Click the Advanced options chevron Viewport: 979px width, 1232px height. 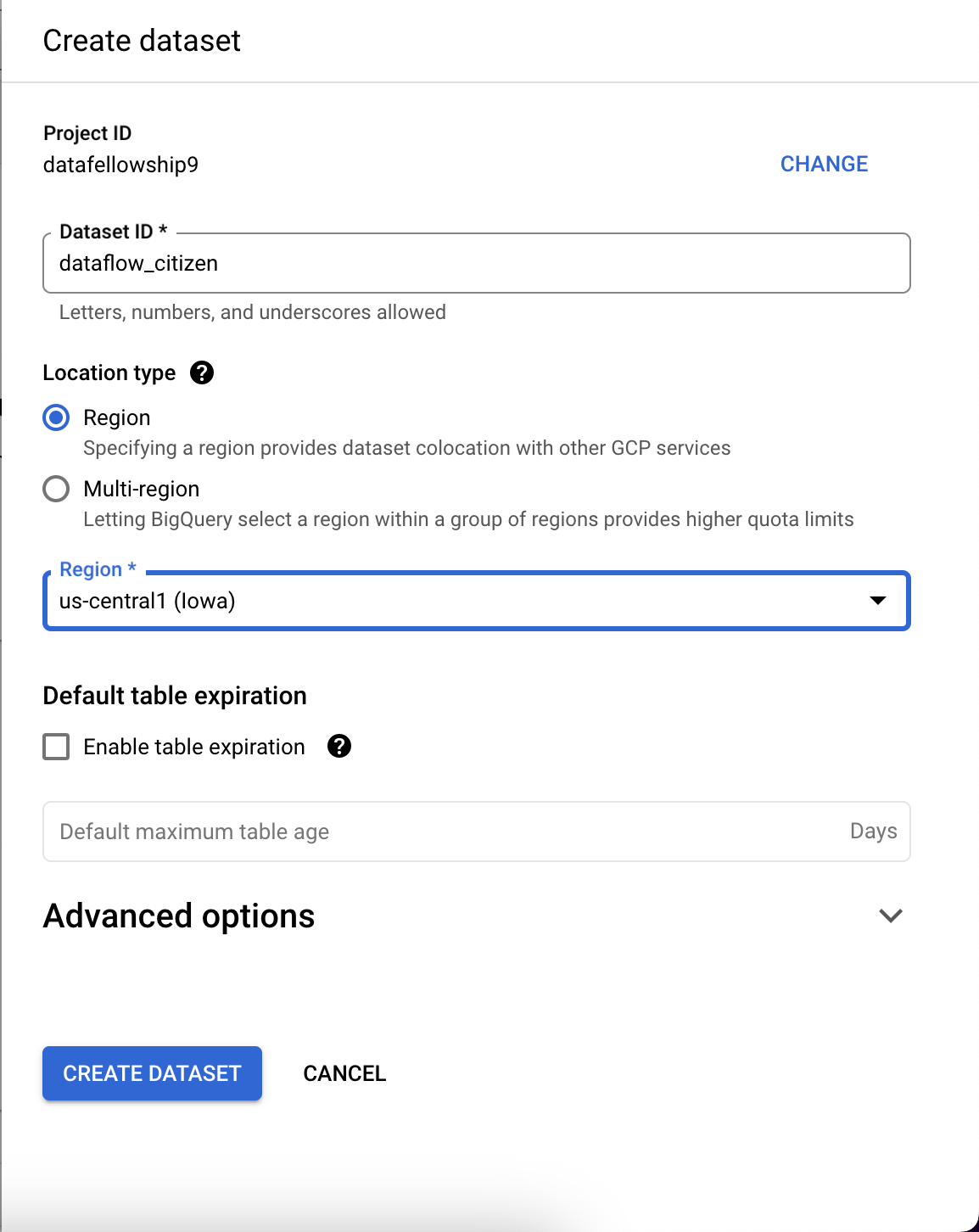(x=890, y=916)
